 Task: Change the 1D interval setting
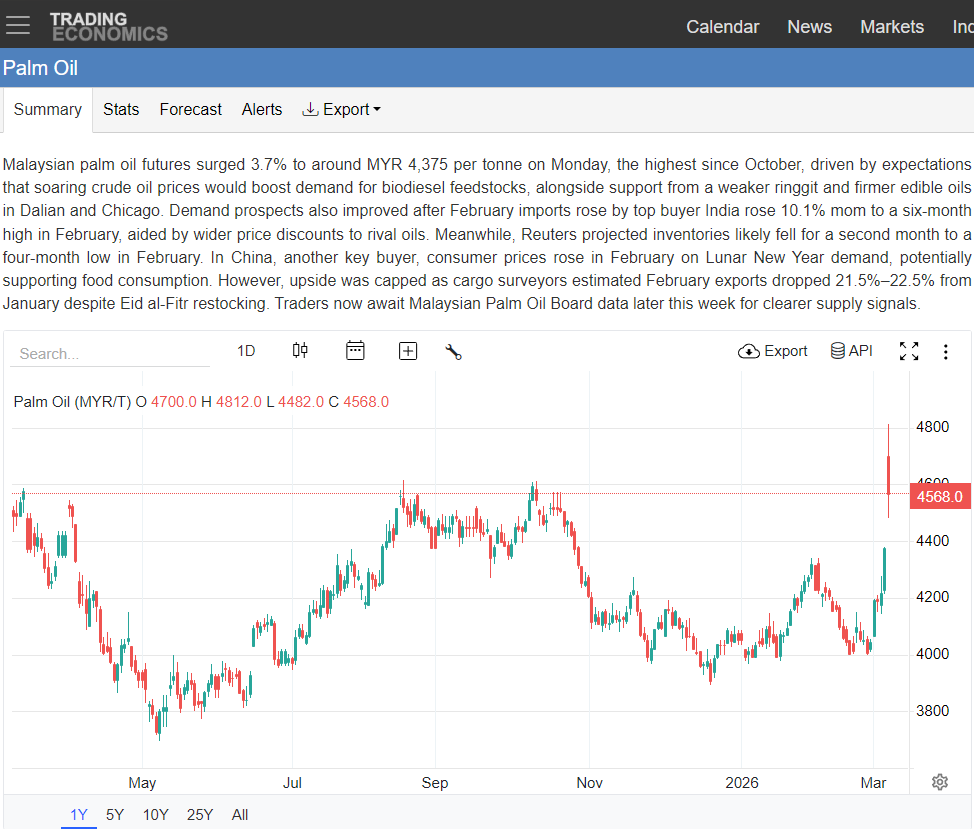246,351
